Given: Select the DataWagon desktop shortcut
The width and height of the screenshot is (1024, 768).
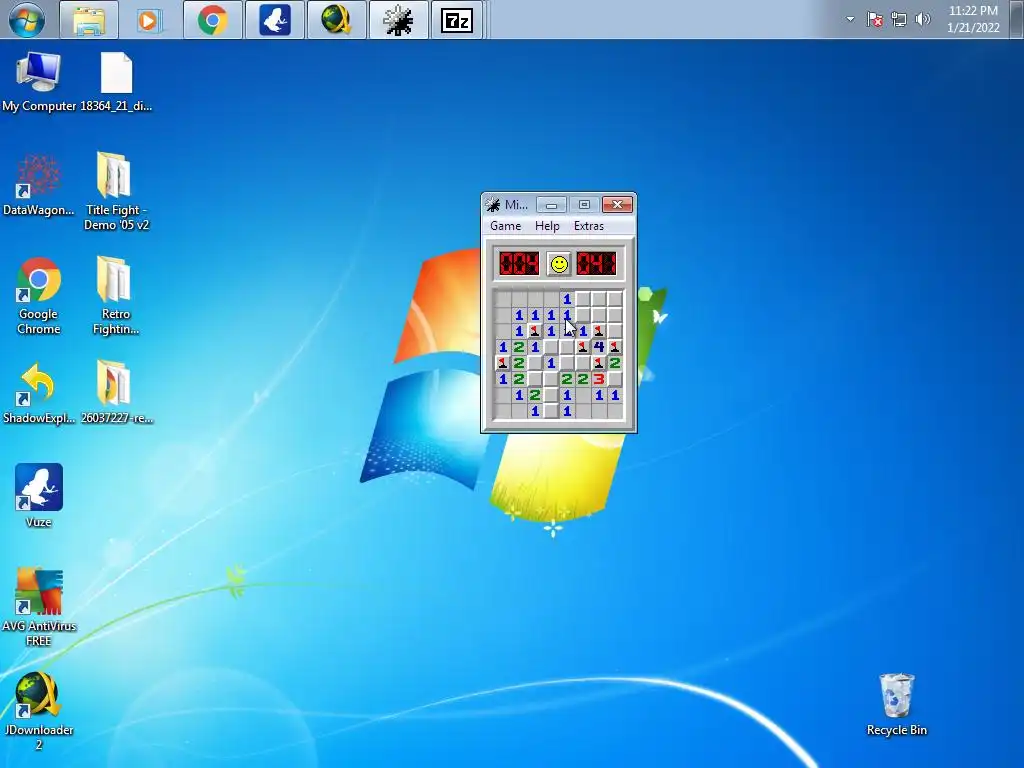Looking at the screenshot, I should coord(39,185).
